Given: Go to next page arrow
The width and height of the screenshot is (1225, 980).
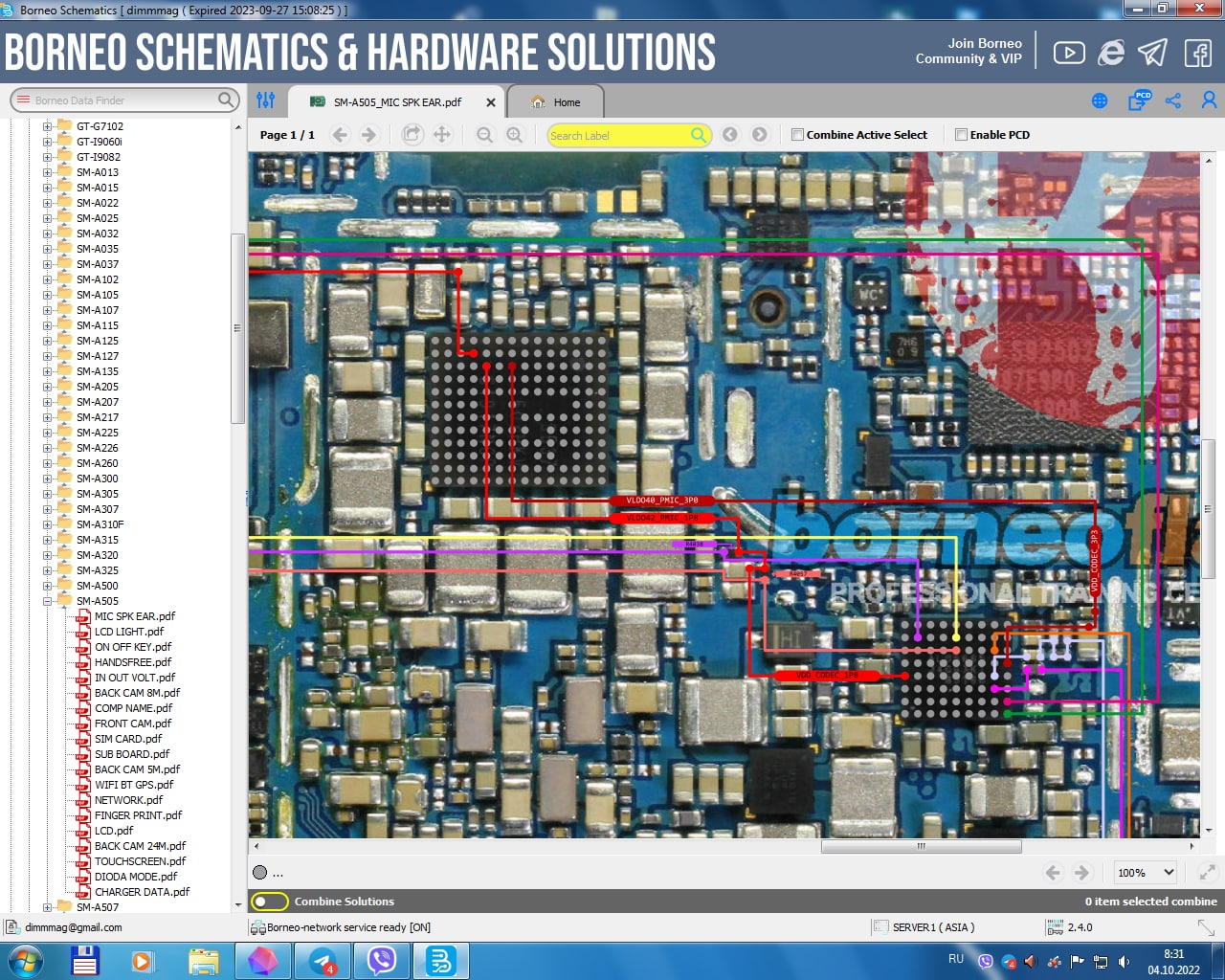Looking at the screenshot, I should tap(368, 135).
